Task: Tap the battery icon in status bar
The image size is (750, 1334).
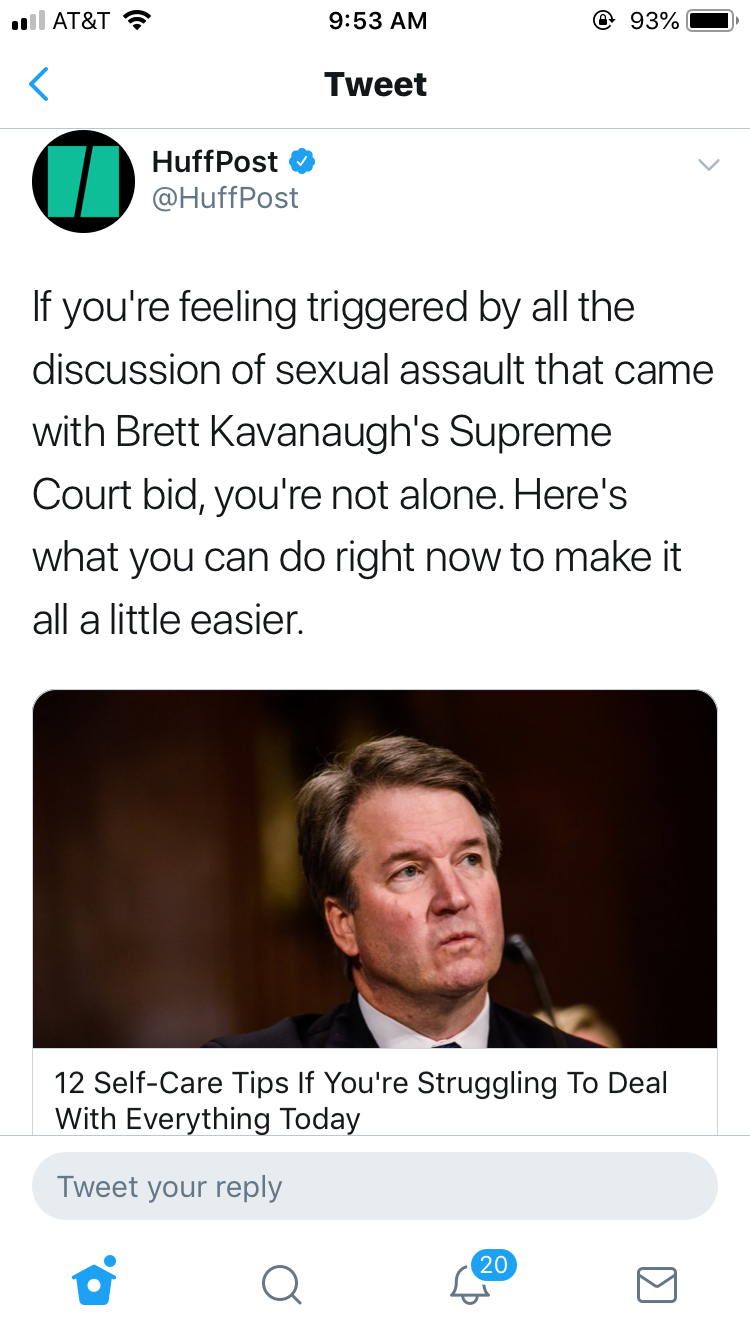Action: [711, 21]
